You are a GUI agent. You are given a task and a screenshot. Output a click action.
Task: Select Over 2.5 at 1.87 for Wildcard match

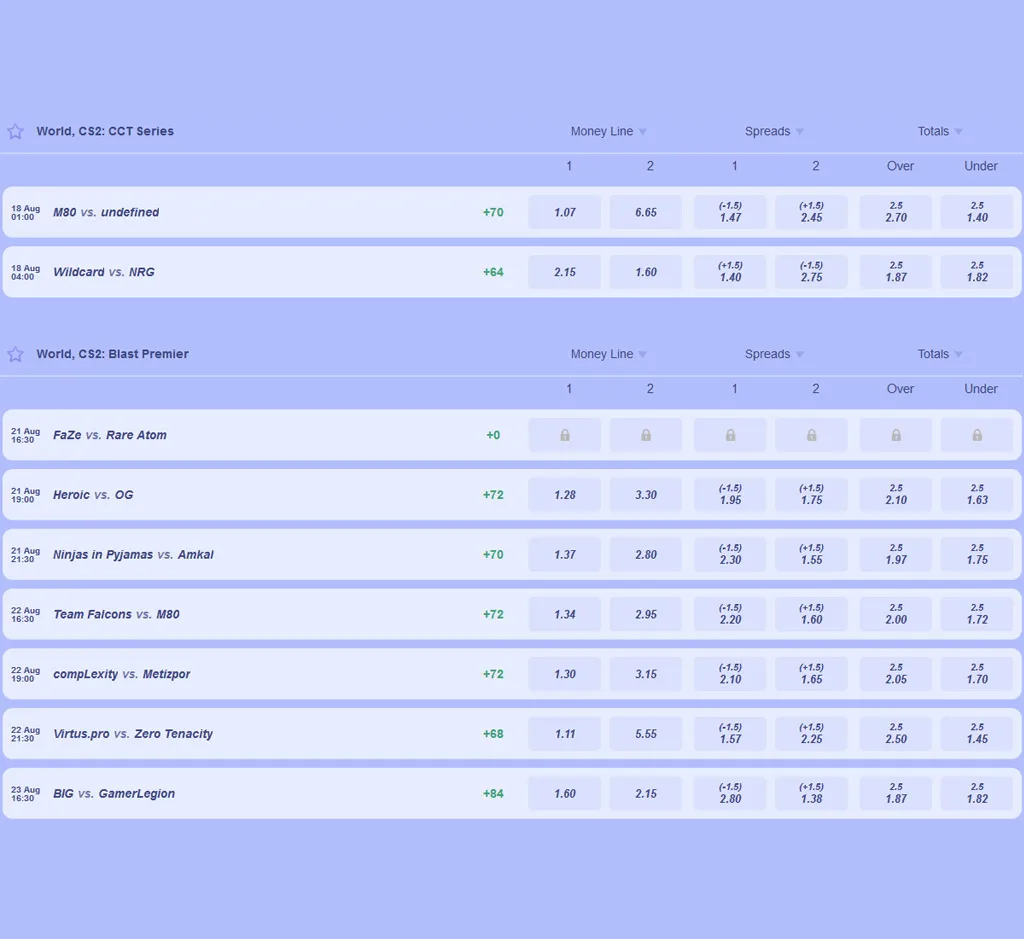click(896, 272)
